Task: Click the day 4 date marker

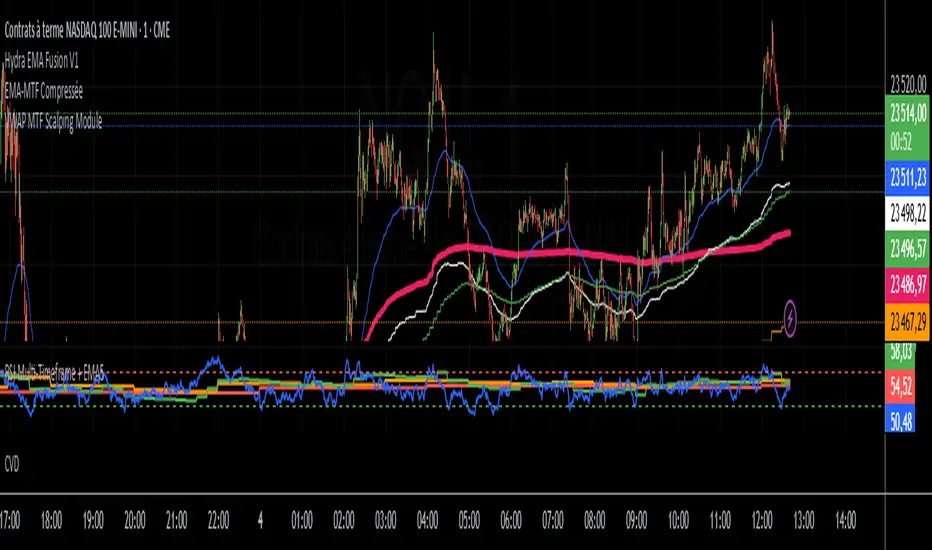Action: (x=260, y=521)
